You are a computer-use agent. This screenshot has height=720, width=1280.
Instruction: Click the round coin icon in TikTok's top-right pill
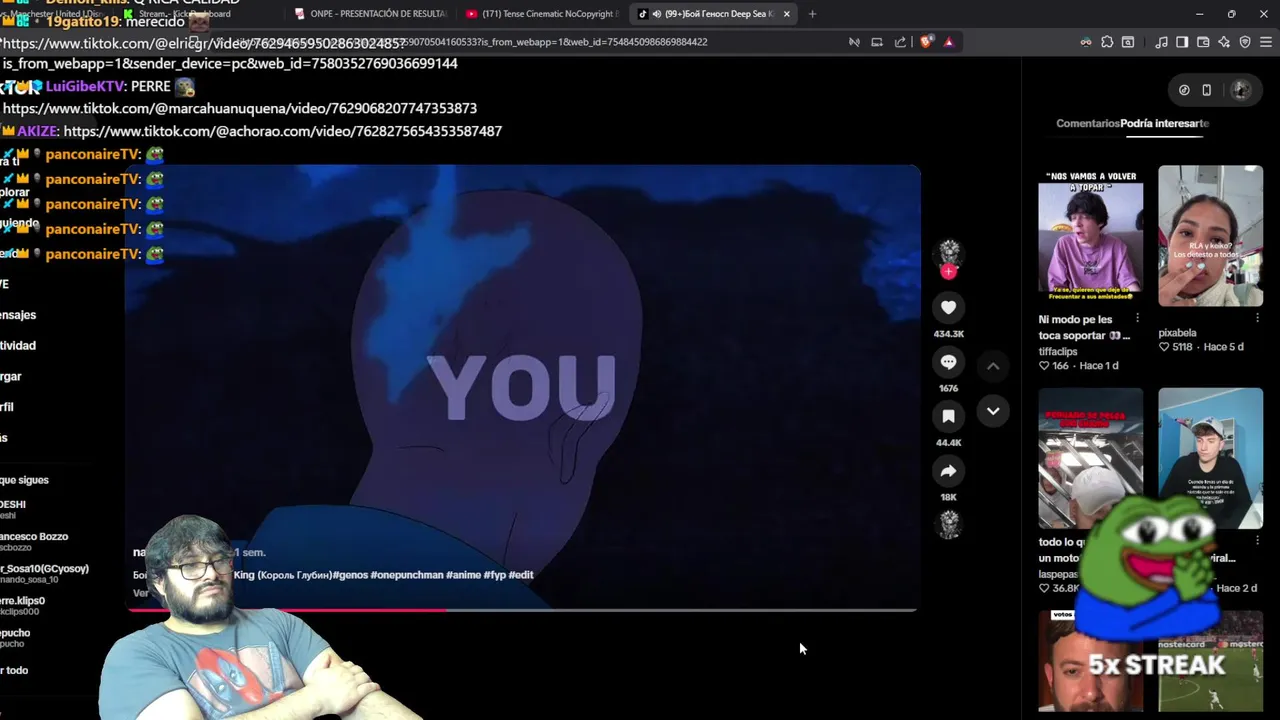(1184, 90)
